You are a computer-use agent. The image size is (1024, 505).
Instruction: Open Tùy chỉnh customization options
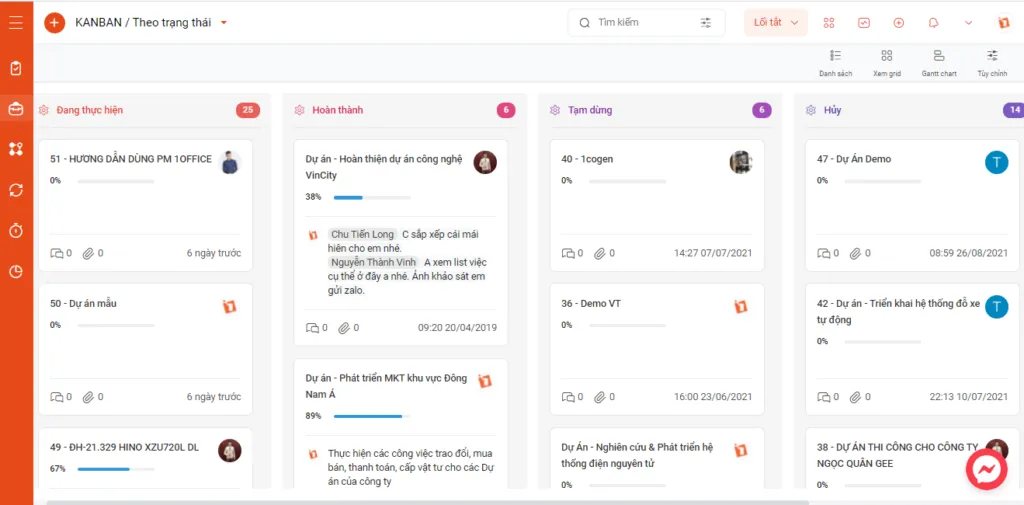pyautogui.click(x=992, y=63)
